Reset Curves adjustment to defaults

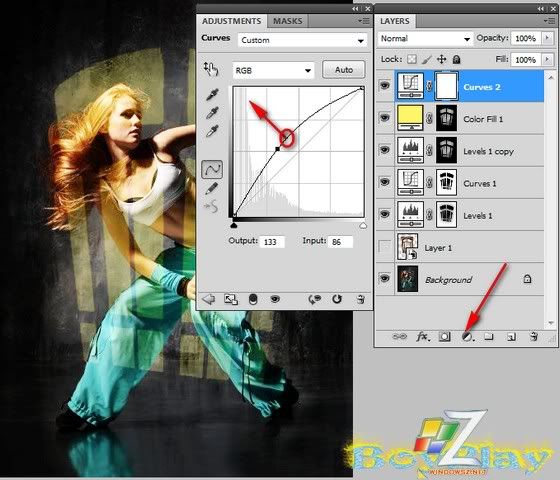337,299
